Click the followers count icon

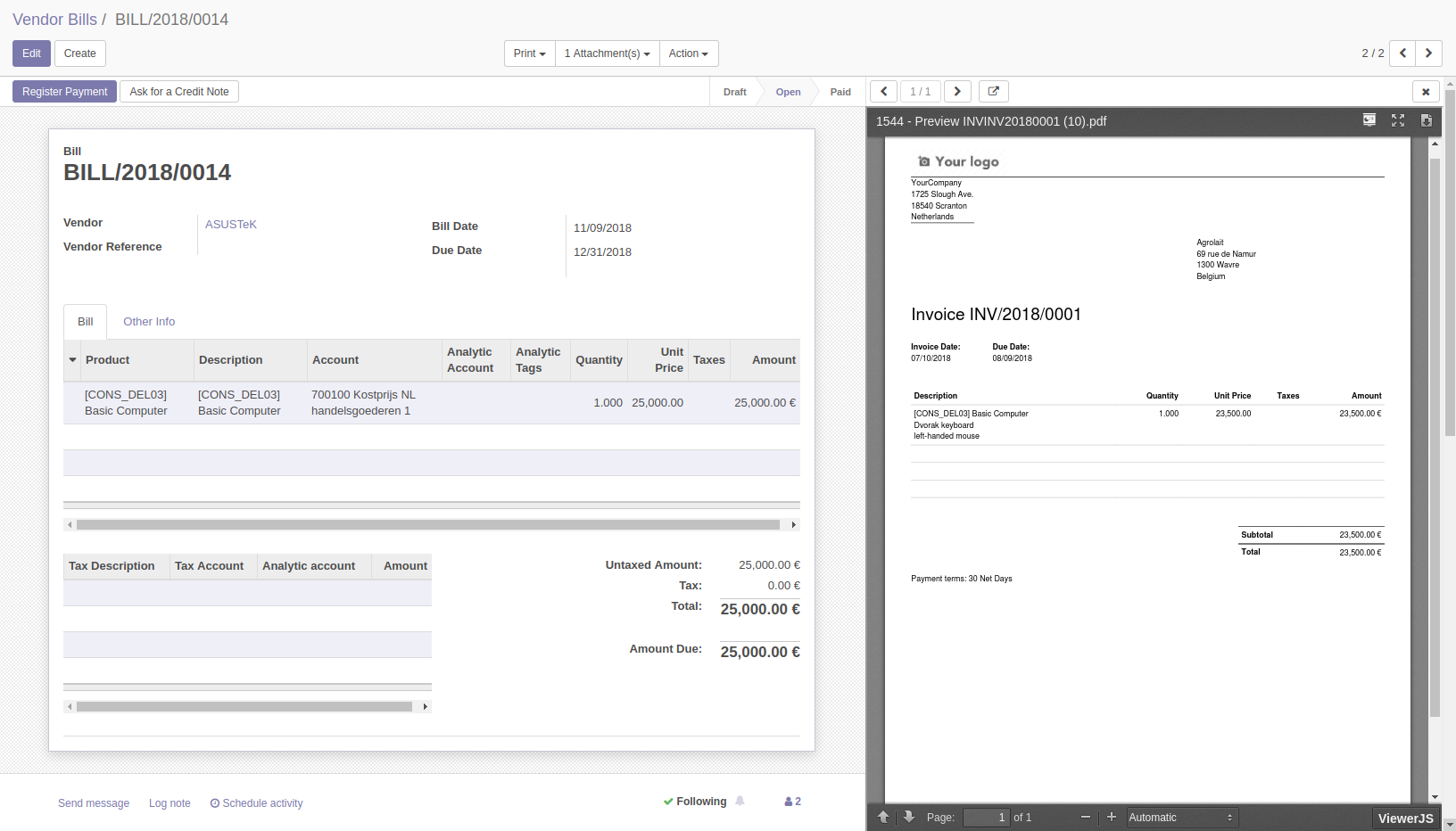tap(792, 802)
